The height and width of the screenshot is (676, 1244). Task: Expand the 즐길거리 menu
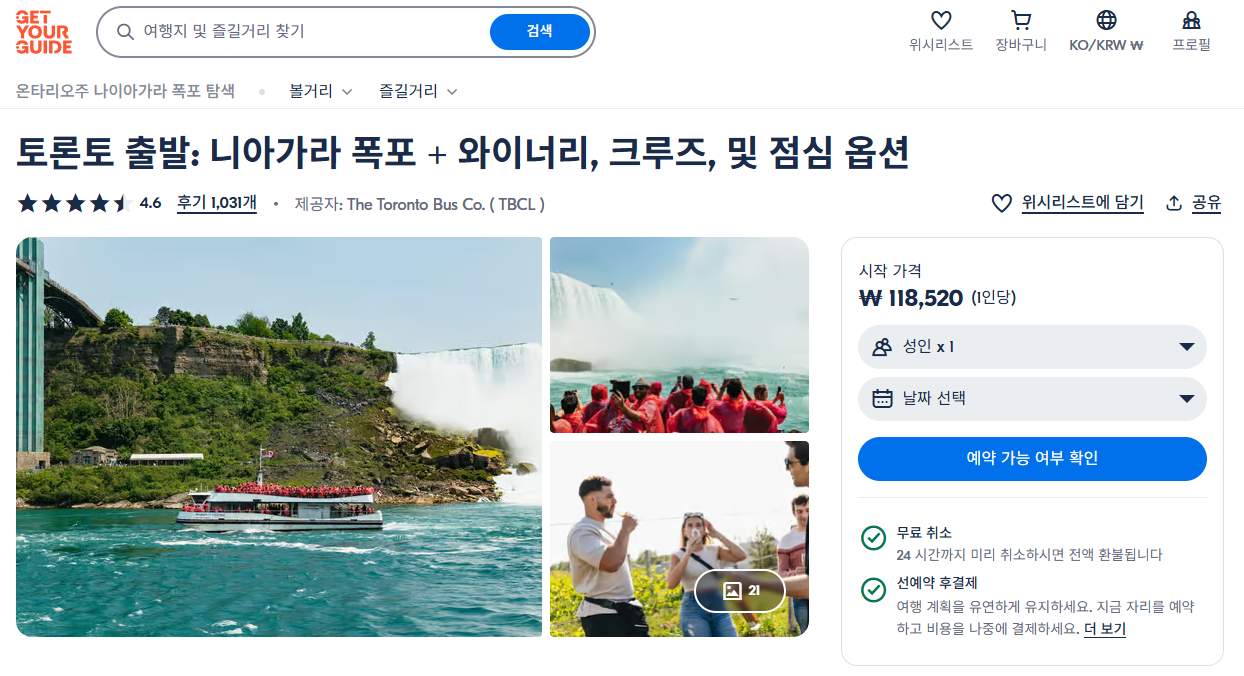click(418, 91)
